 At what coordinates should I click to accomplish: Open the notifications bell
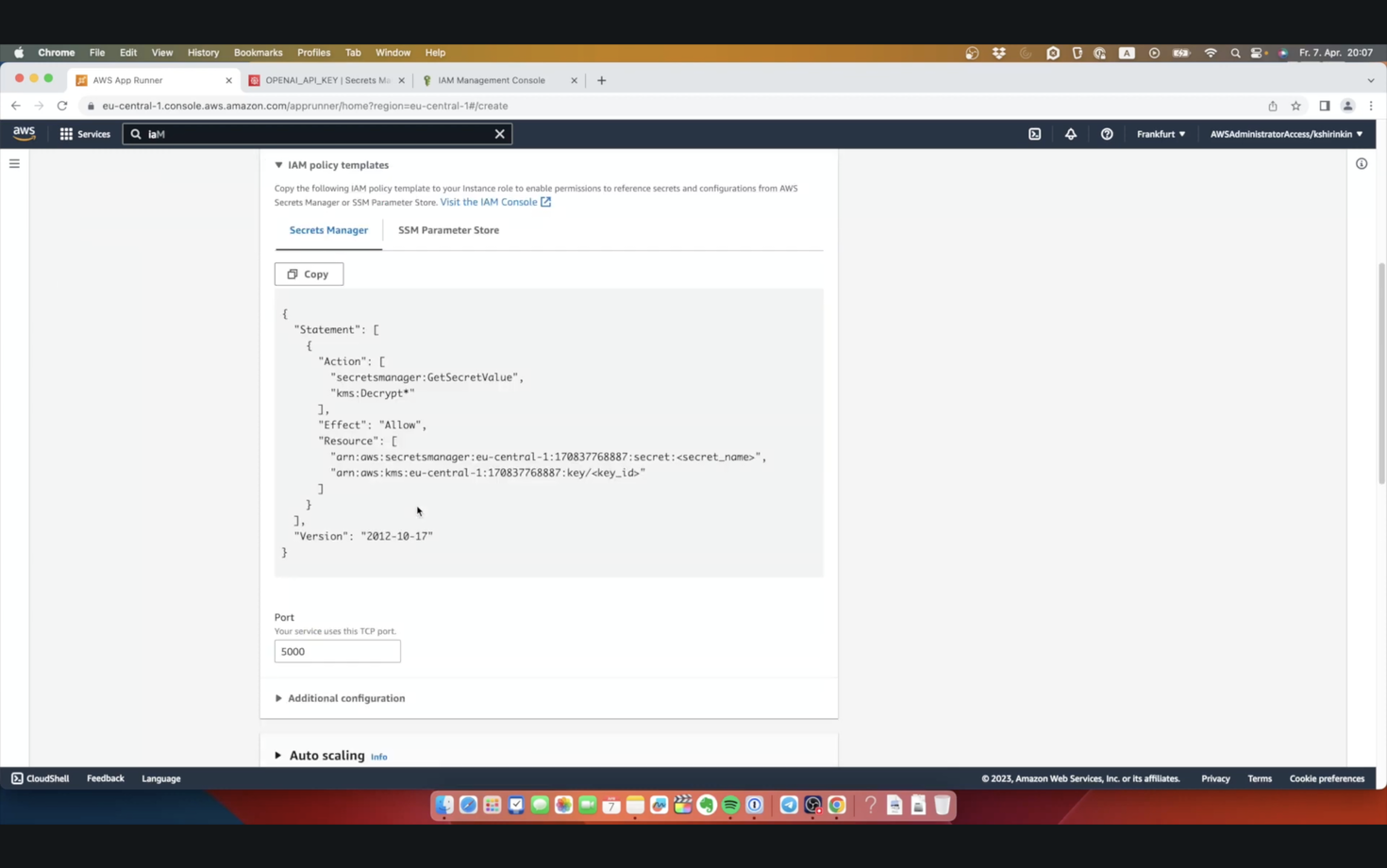point(1071,134)
